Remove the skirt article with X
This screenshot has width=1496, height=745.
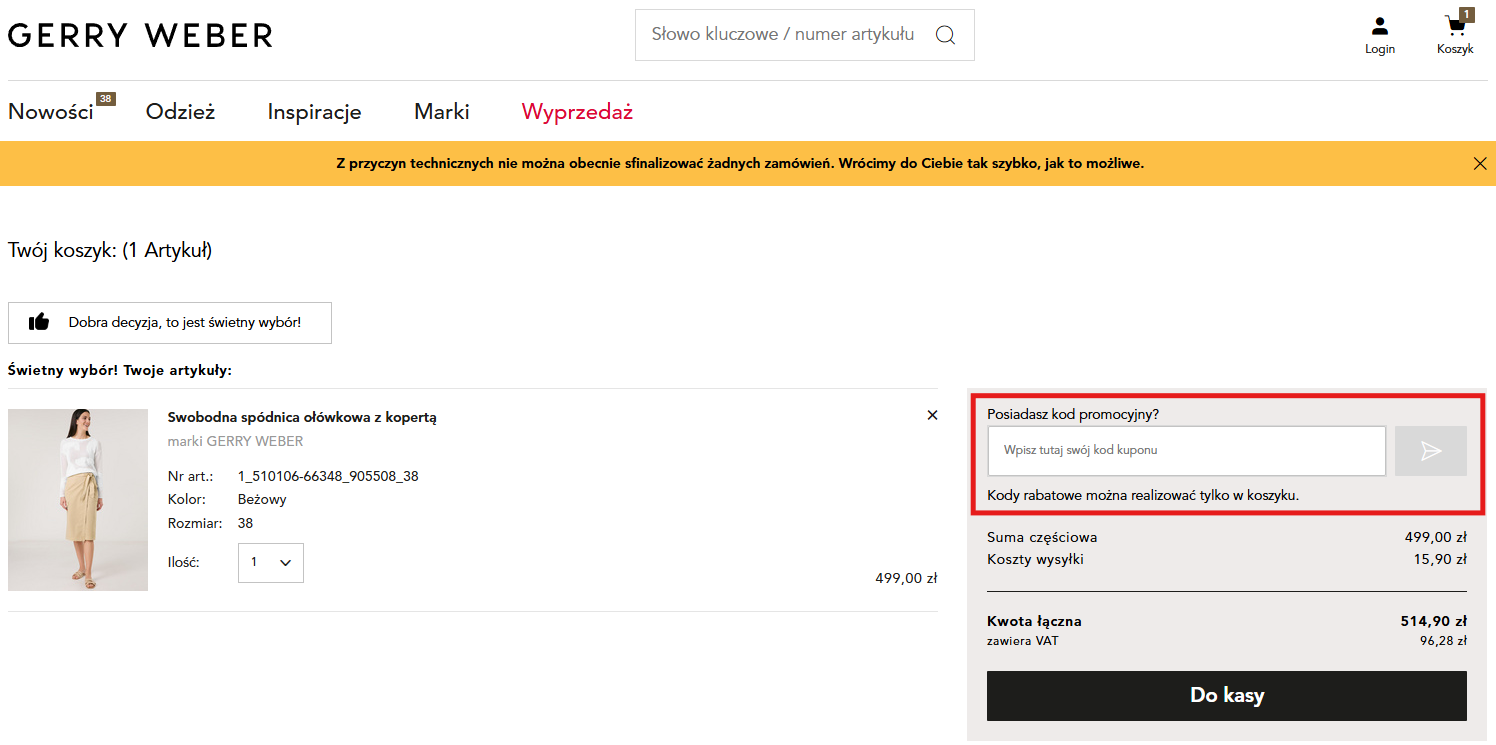point(933,415)
